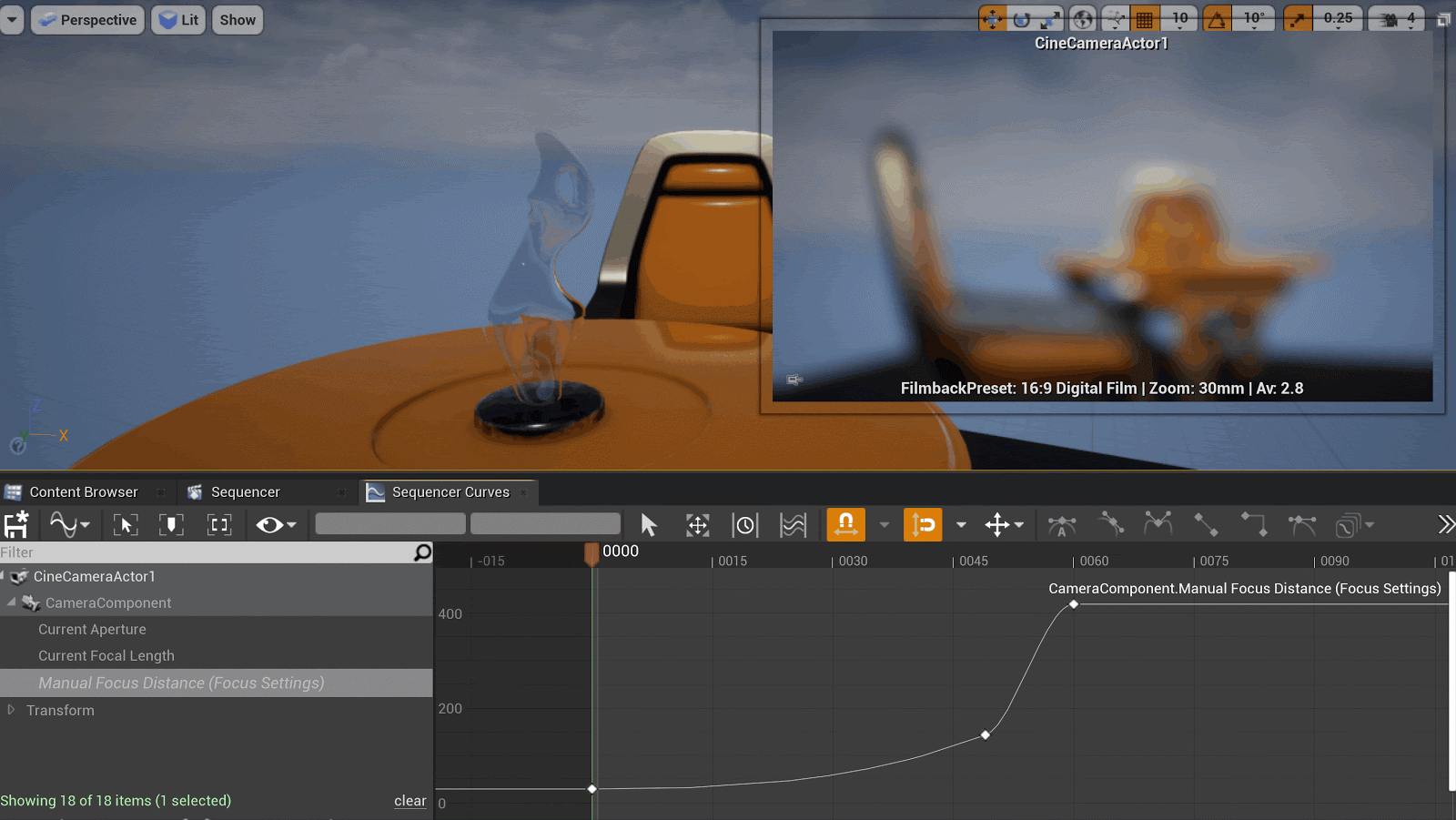Expand the Transform tree row

coord(11,710)
